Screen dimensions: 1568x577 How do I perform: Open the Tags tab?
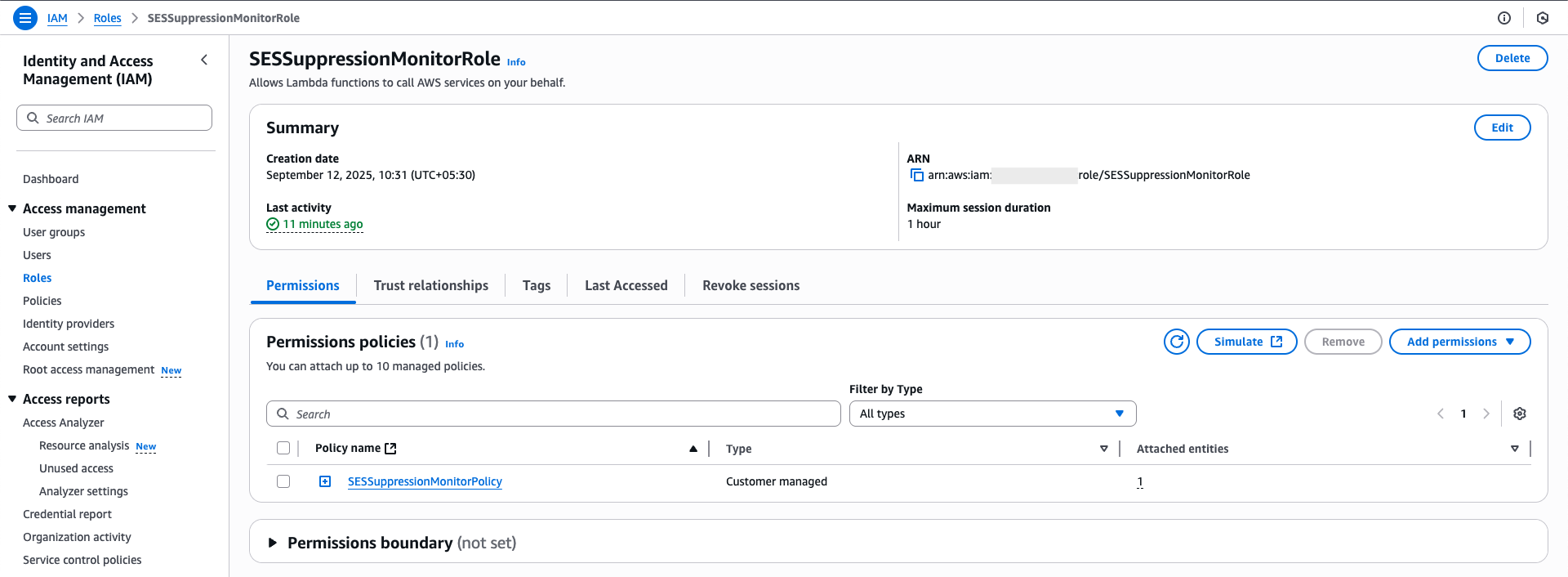click(537, 285)
